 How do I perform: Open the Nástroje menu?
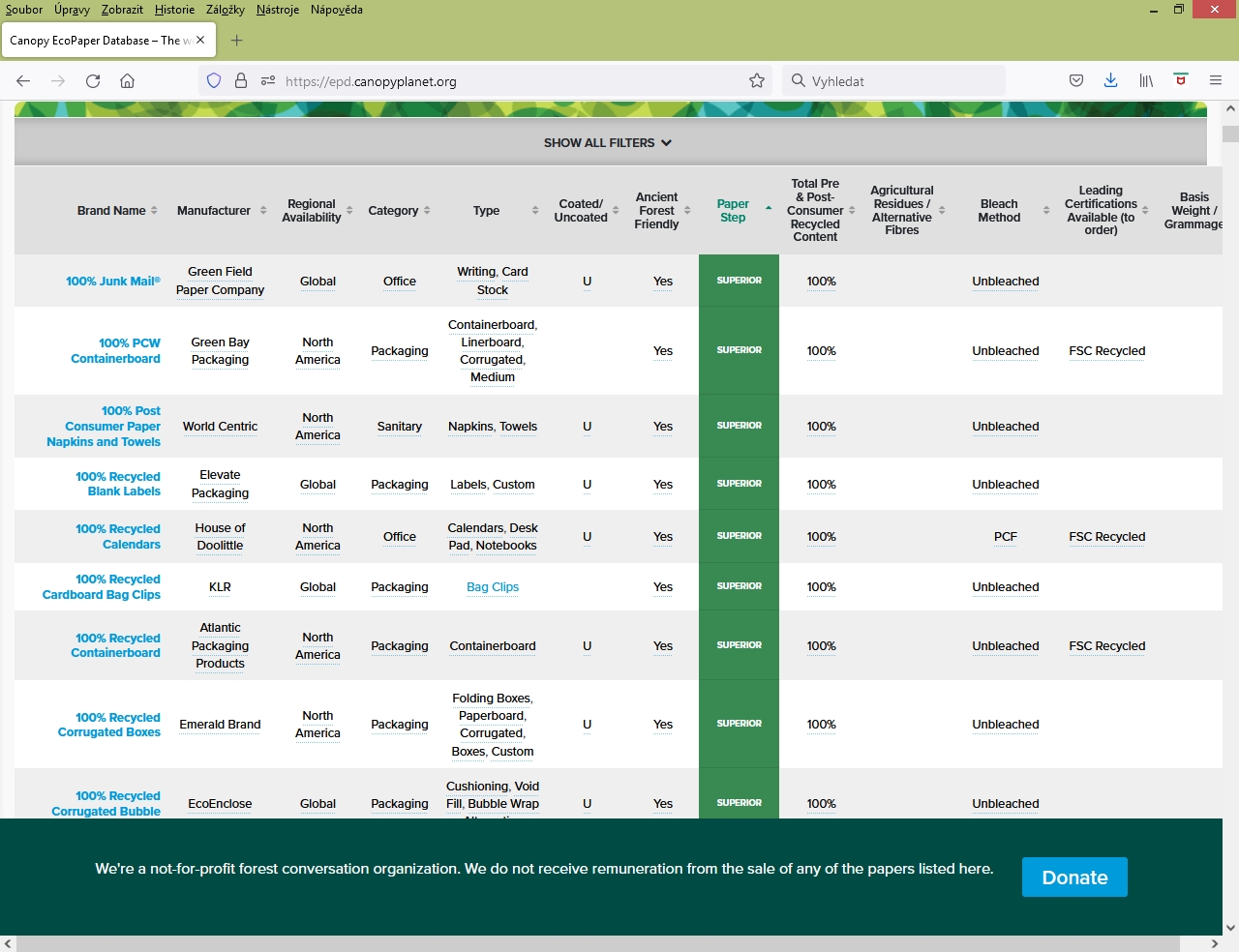(x=278, y=10)
